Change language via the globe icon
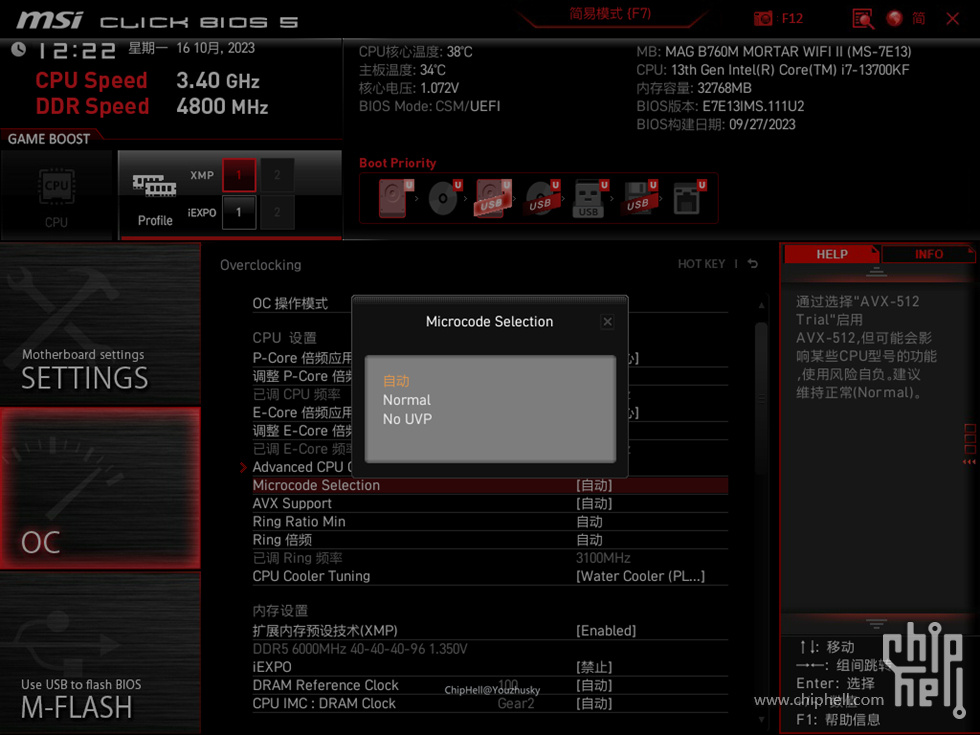 click(895, 18)
